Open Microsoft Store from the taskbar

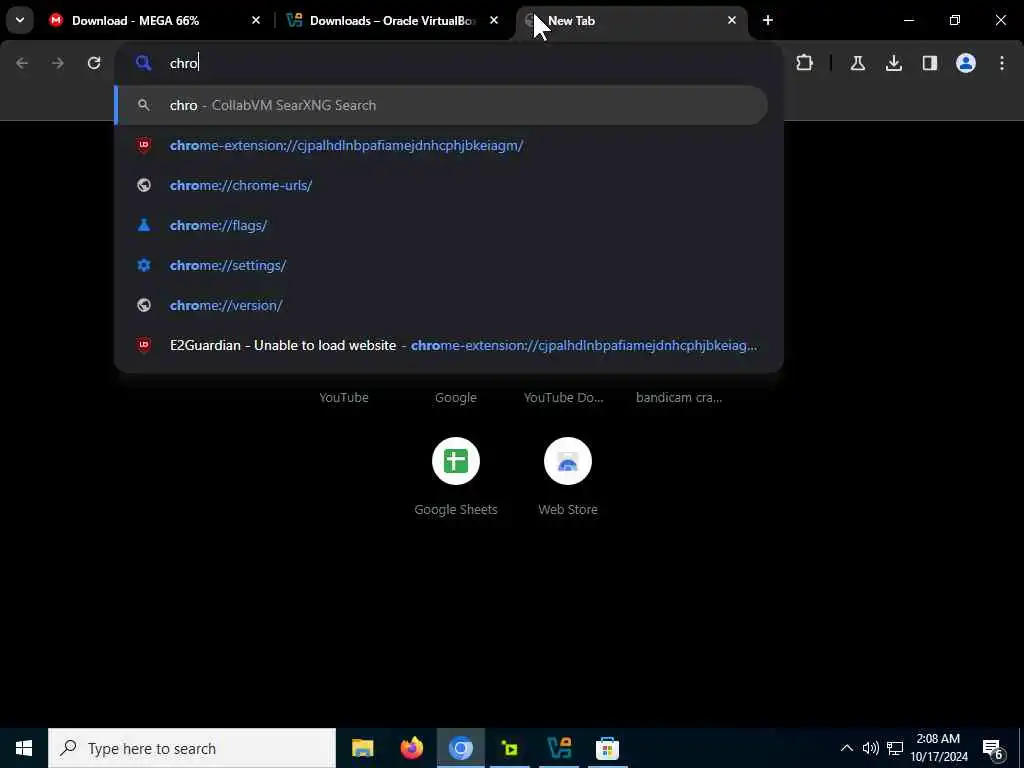607,748
